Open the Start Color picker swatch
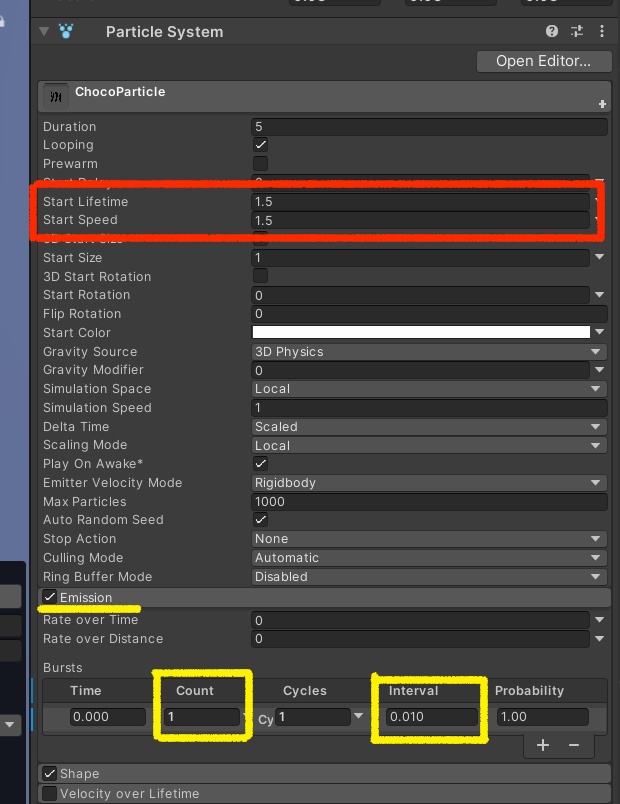The height and width of the screenshot is (804, 620). click(421, 332)
